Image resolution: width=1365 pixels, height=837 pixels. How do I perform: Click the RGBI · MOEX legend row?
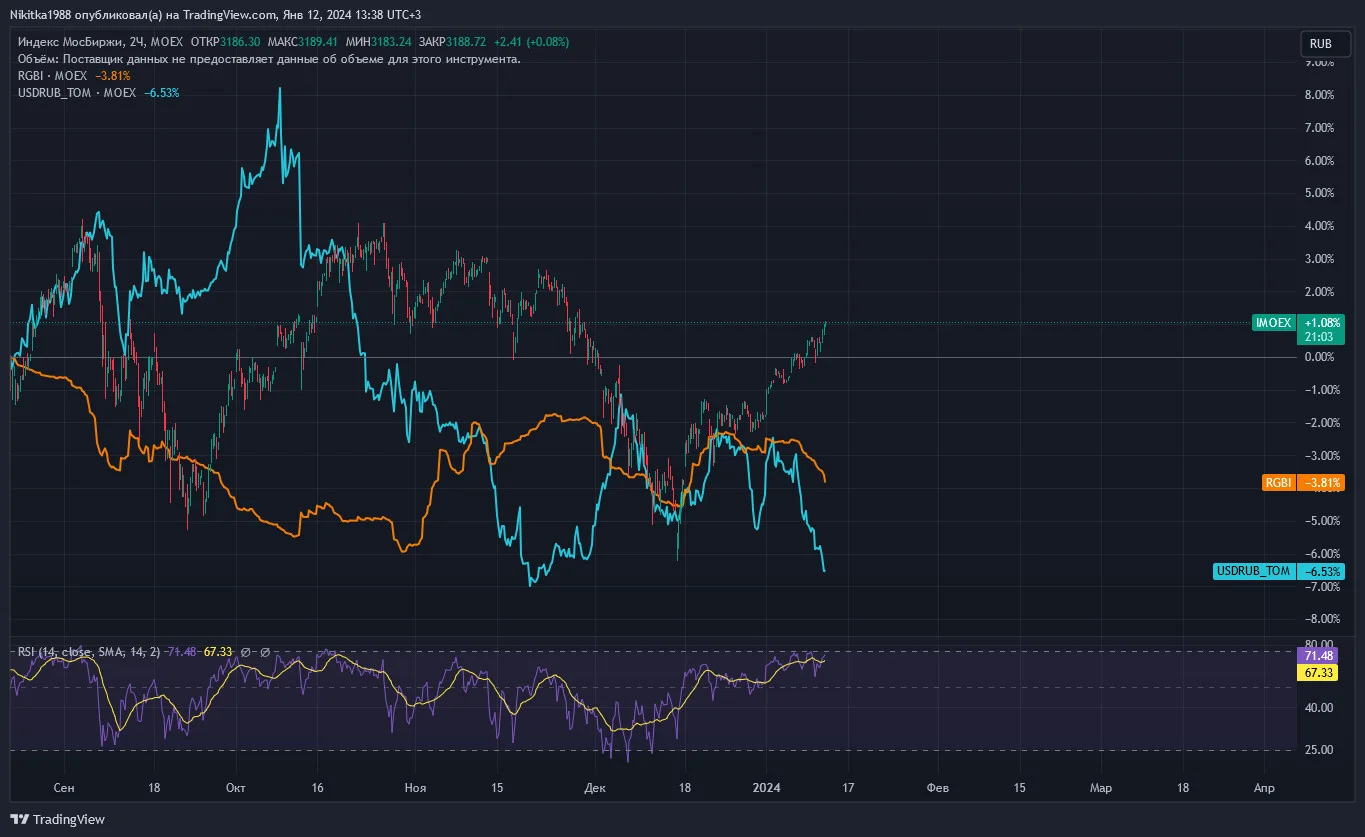[74, 76]
